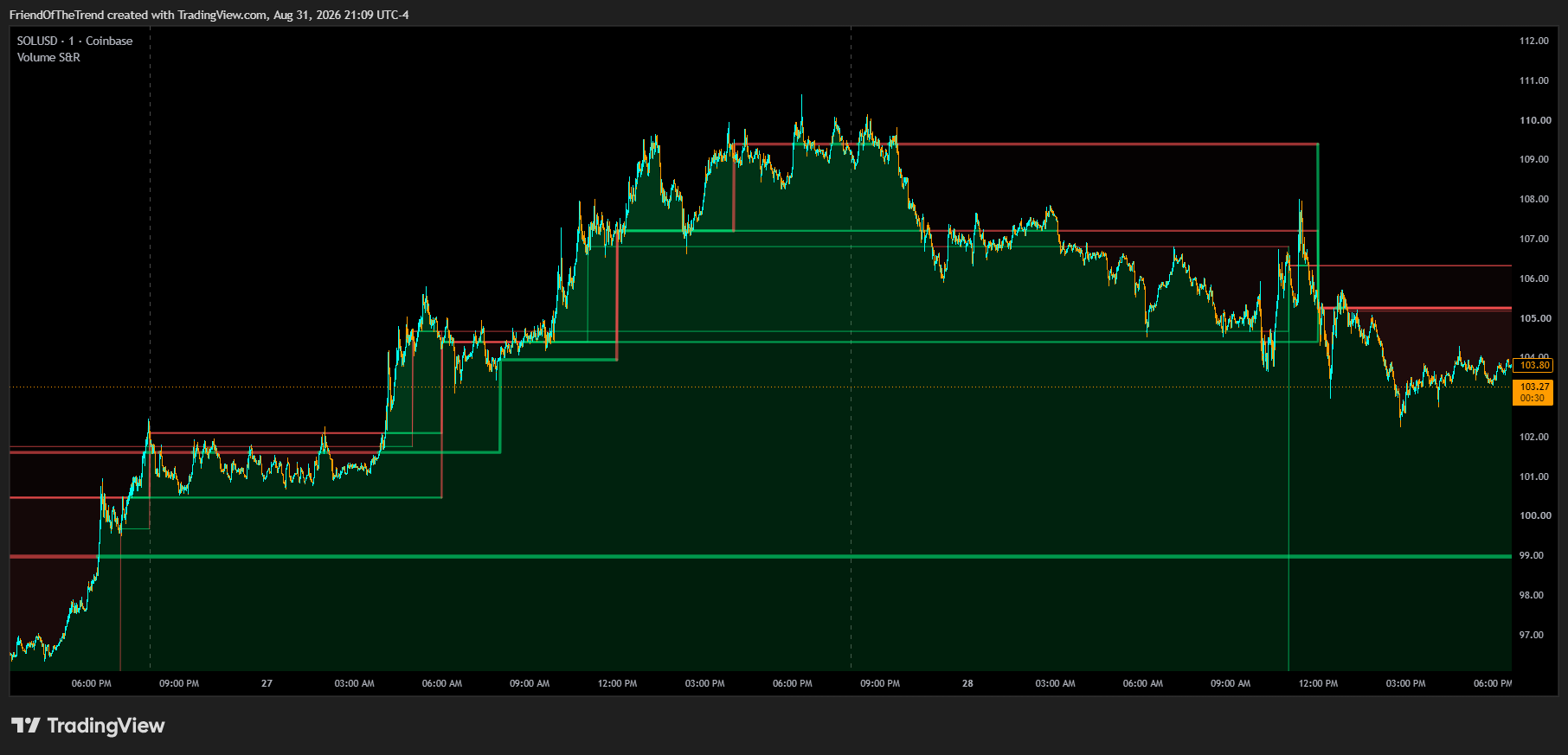Click the 106.00 price axis label
Image resolution: width=1568 pixels, height=755 pixels.
point(1534,278)
